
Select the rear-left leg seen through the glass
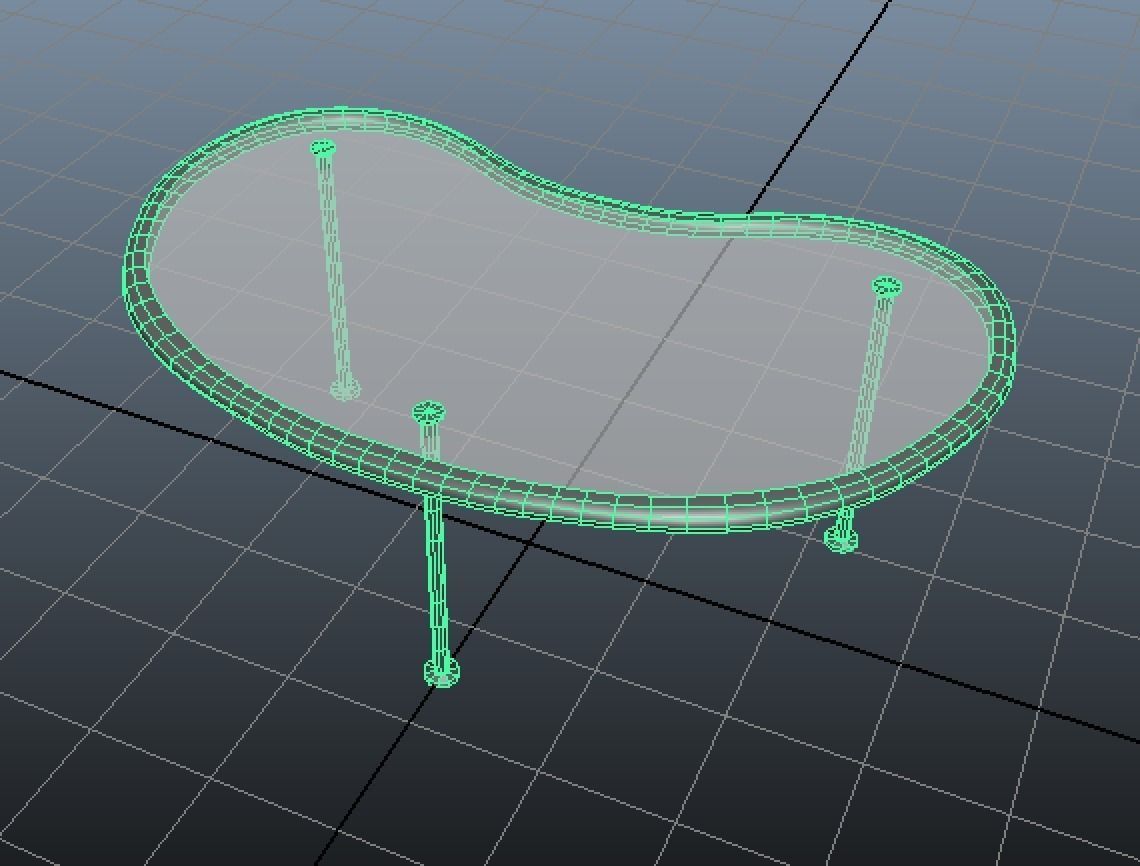(334, 269)
